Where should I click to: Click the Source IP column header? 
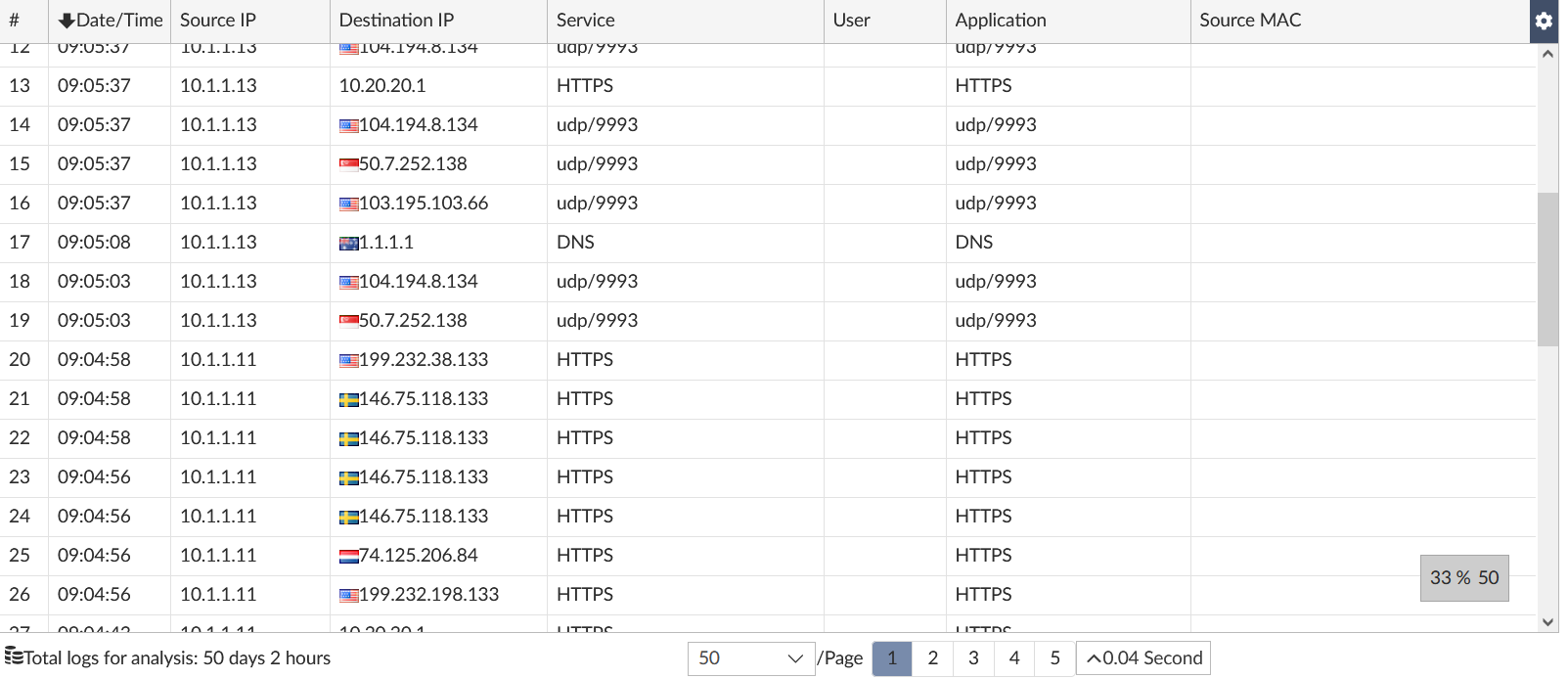coord(217,21)
